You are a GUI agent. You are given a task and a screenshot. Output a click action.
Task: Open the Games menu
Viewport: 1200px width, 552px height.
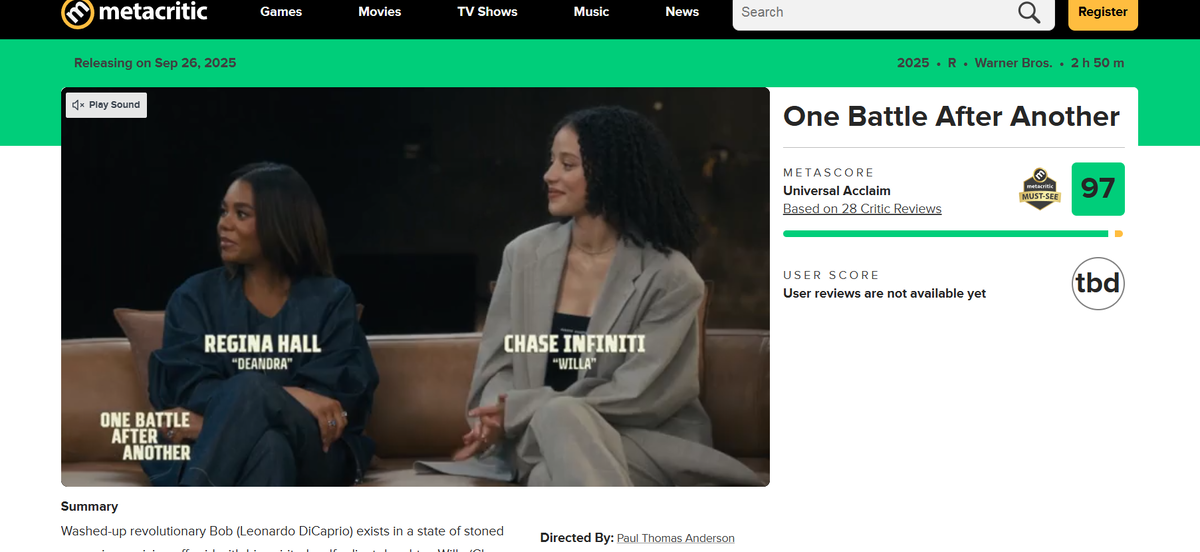pyautogui.click(x=282, y=12)
